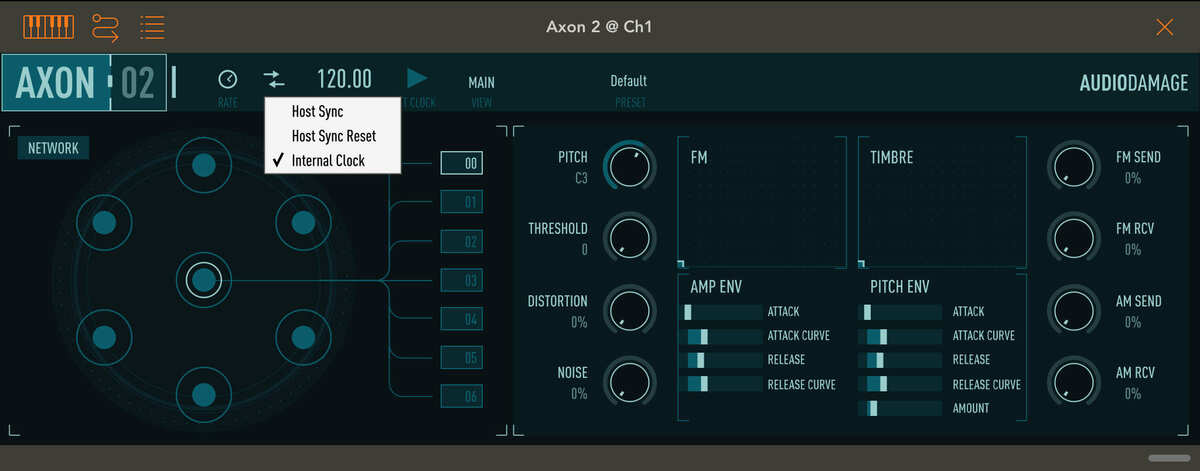The image size is (1200, 471).
Task: Click the AXON 02 logo
Action: [x=84, y=82]
